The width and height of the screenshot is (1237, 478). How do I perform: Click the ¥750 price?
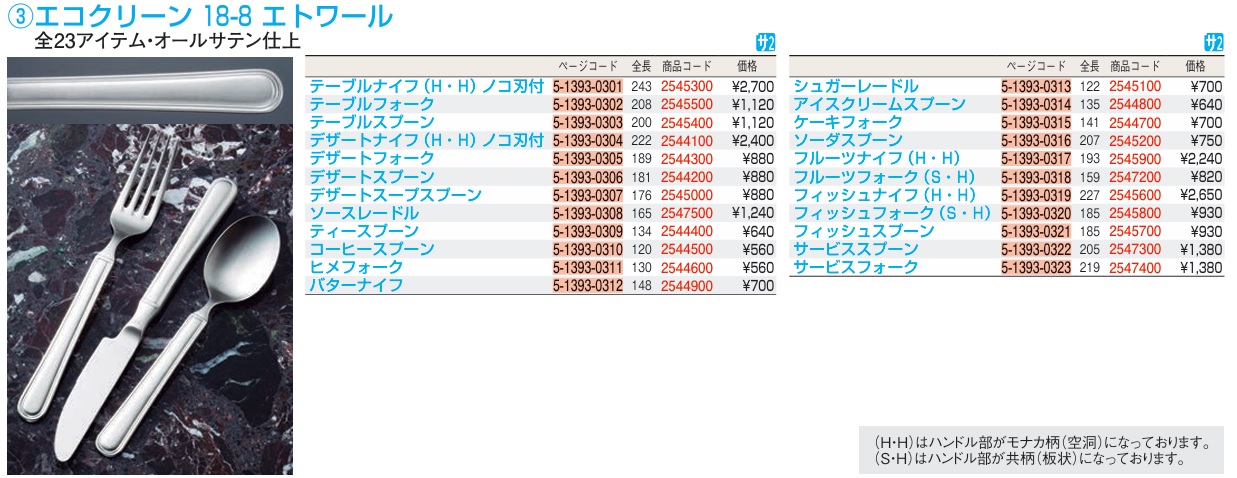click(x=1207, y=141)
